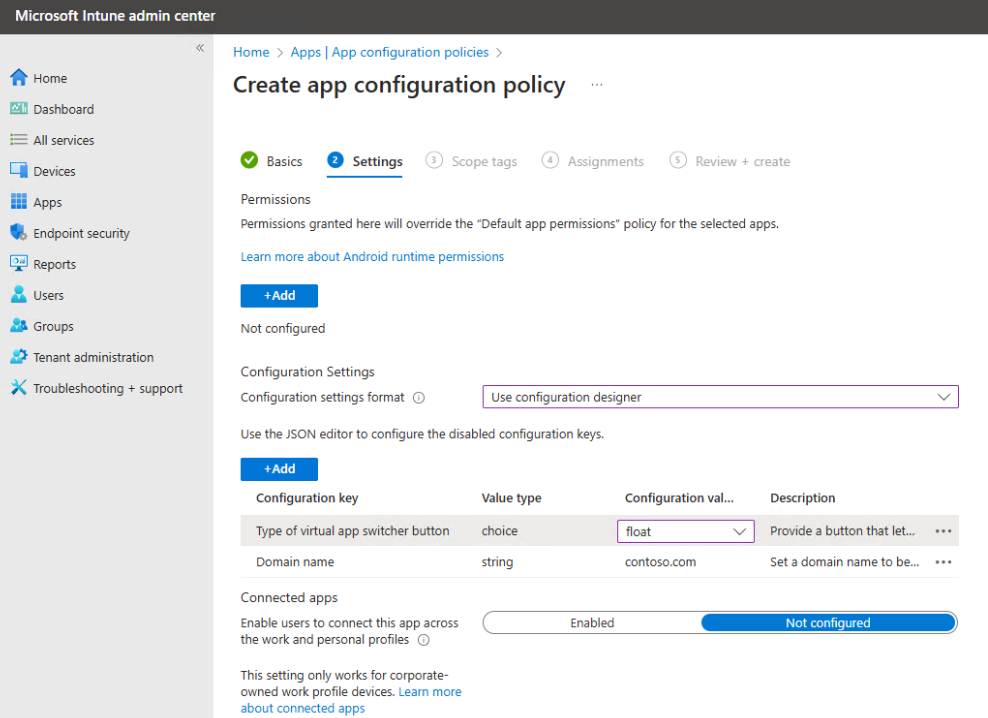Open ellipsis menu for Domain name row
The image size is (988, 718).
943,562
